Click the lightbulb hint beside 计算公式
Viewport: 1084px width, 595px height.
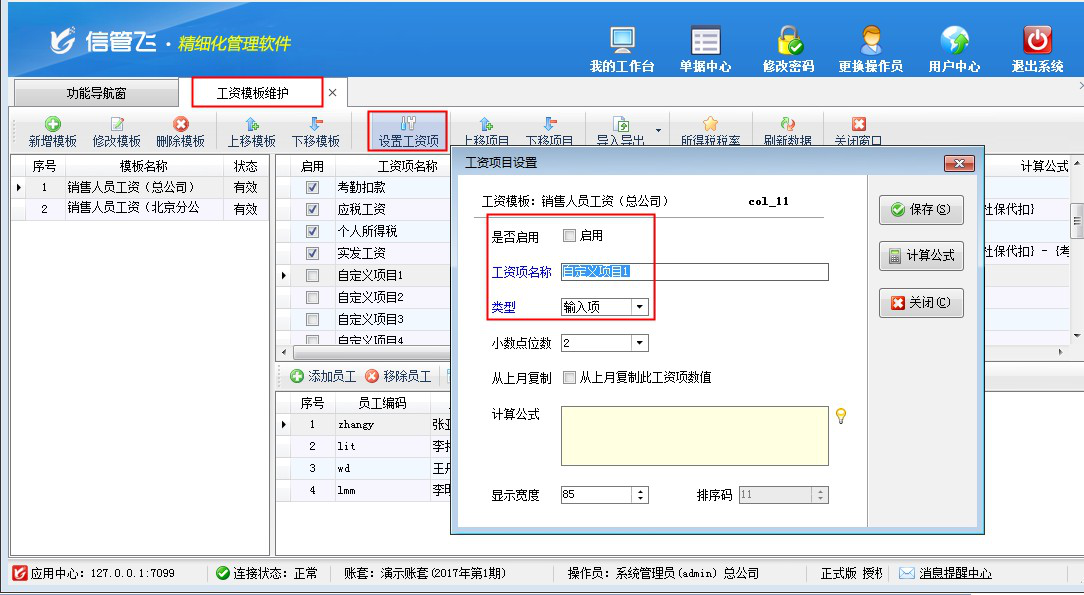[841, 416]
